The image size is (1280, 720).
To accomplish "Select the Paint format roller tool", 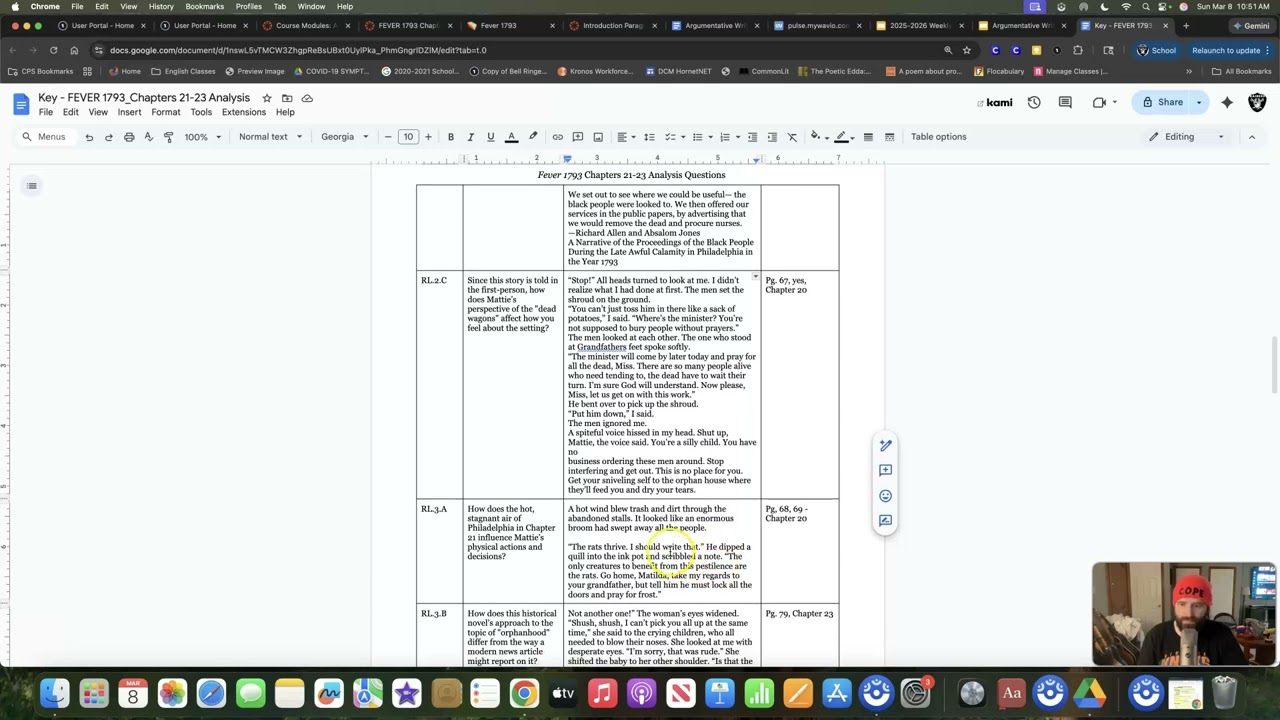I will tap(168, 137).
